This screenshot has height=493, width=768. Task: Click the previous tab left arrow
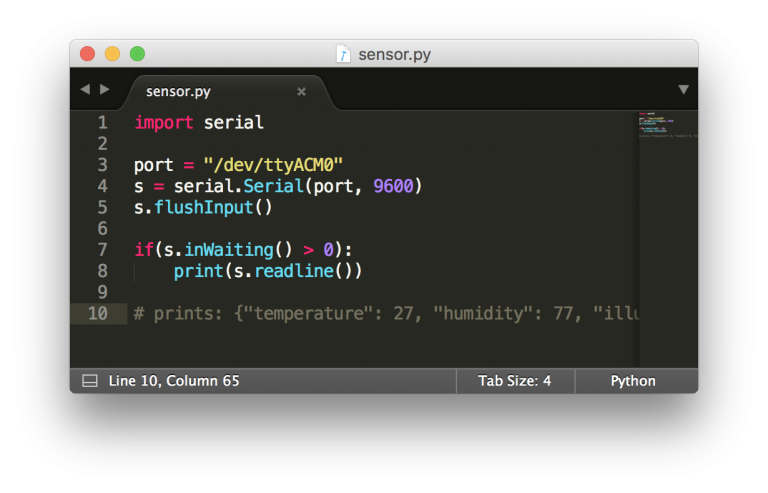(85, 90)
